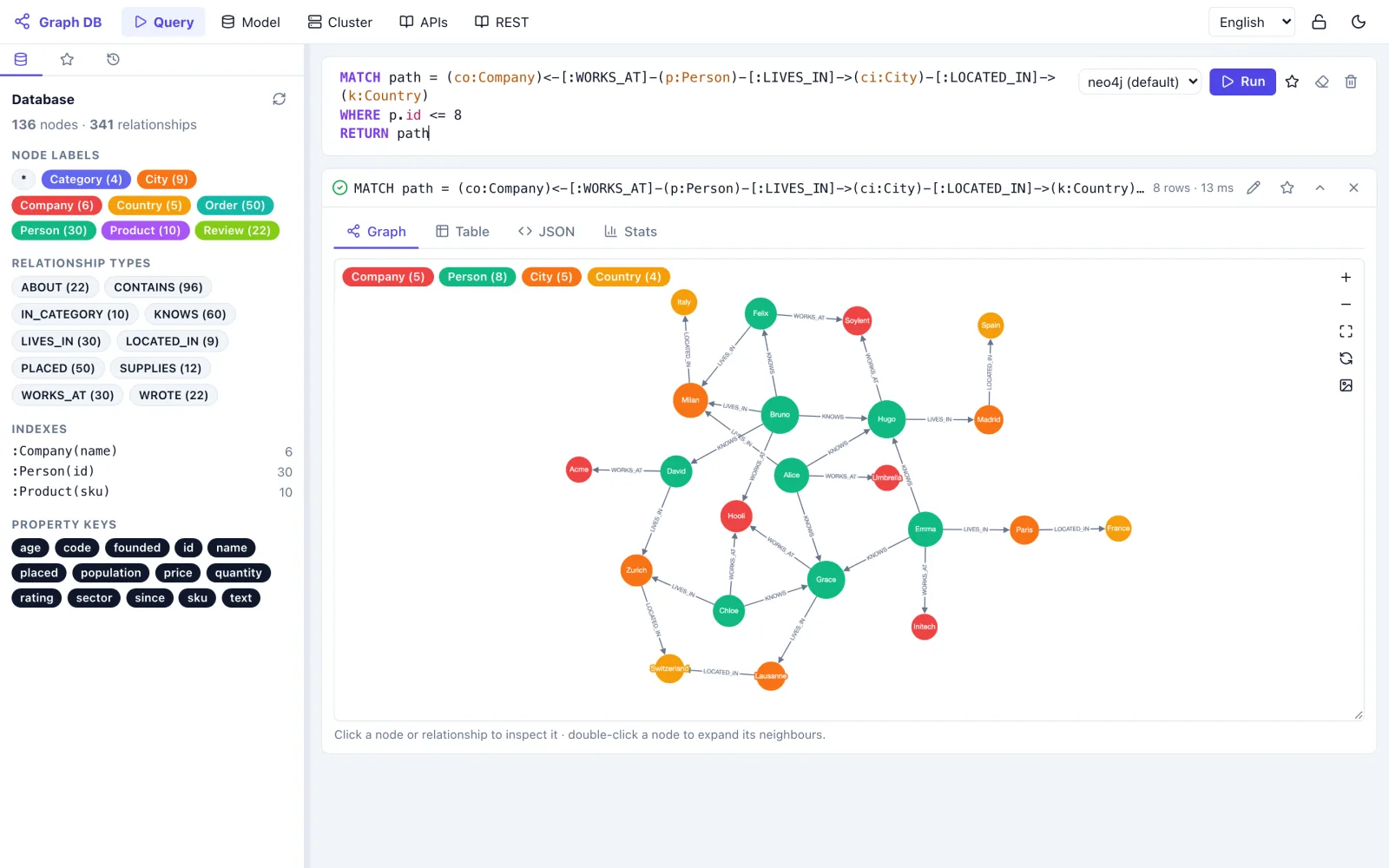The image size is (1389, 868).
Task: Click the lock icon in top bar
Action: (x=1319, y=23)
